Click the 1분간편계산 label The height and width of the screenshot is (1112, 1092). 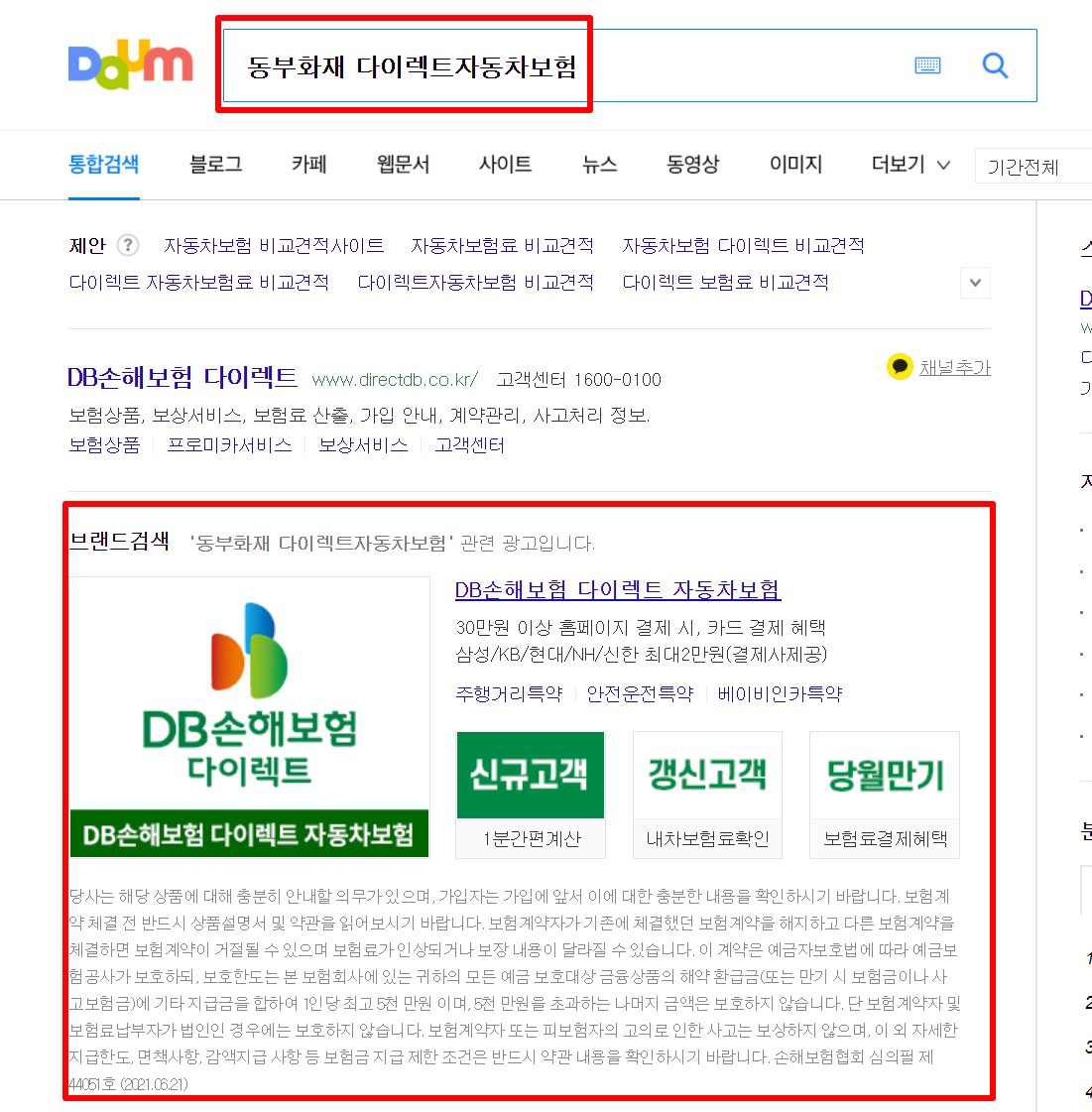(531, 839)
